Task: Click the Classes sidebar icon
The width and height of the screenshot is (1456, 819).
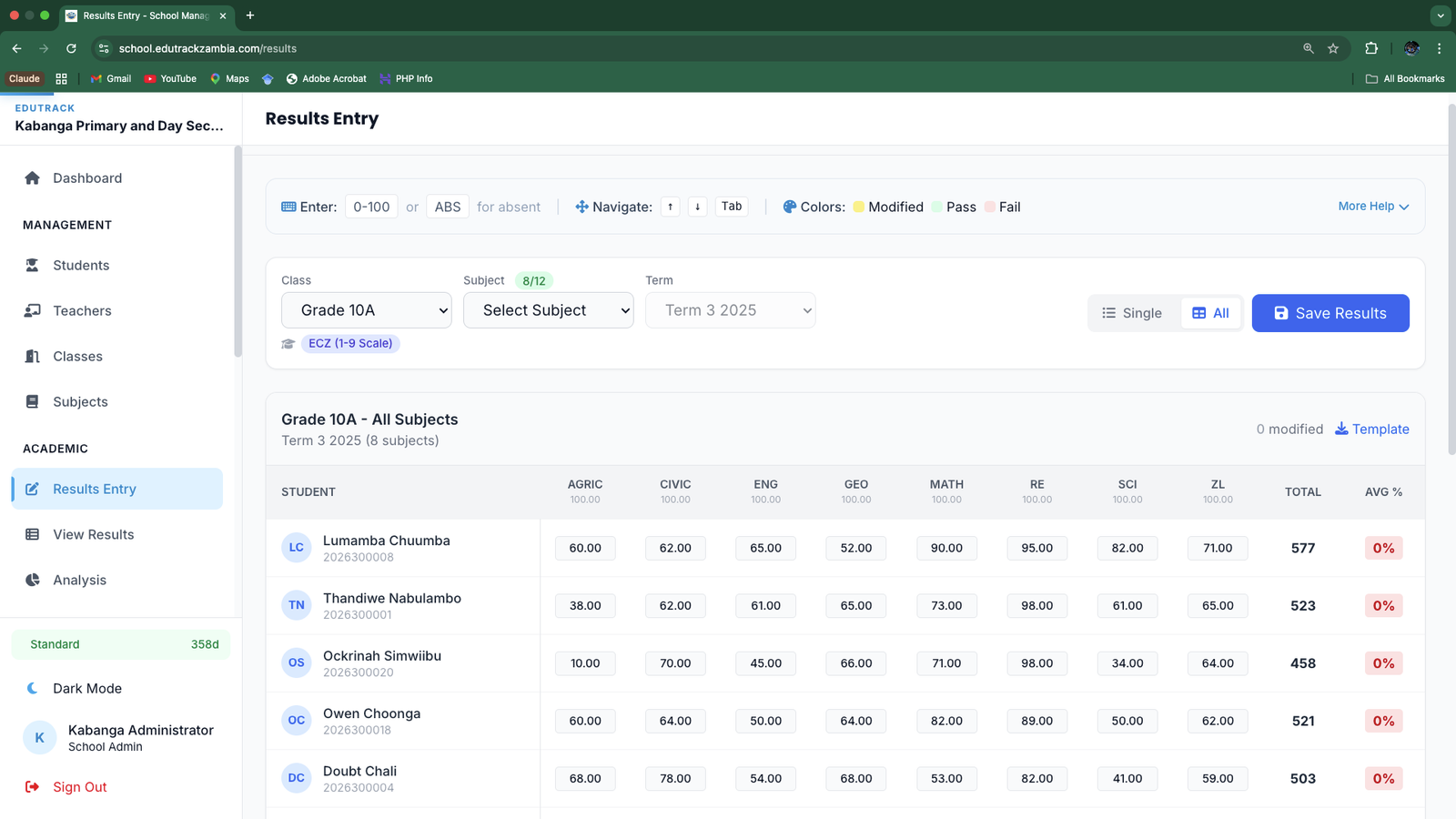Action: pos(33,357)
